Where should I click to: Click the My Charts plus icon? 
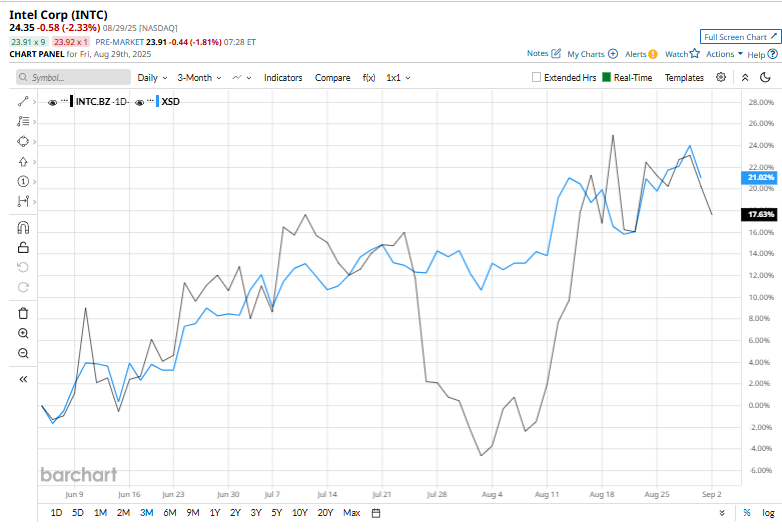(613, 54)
